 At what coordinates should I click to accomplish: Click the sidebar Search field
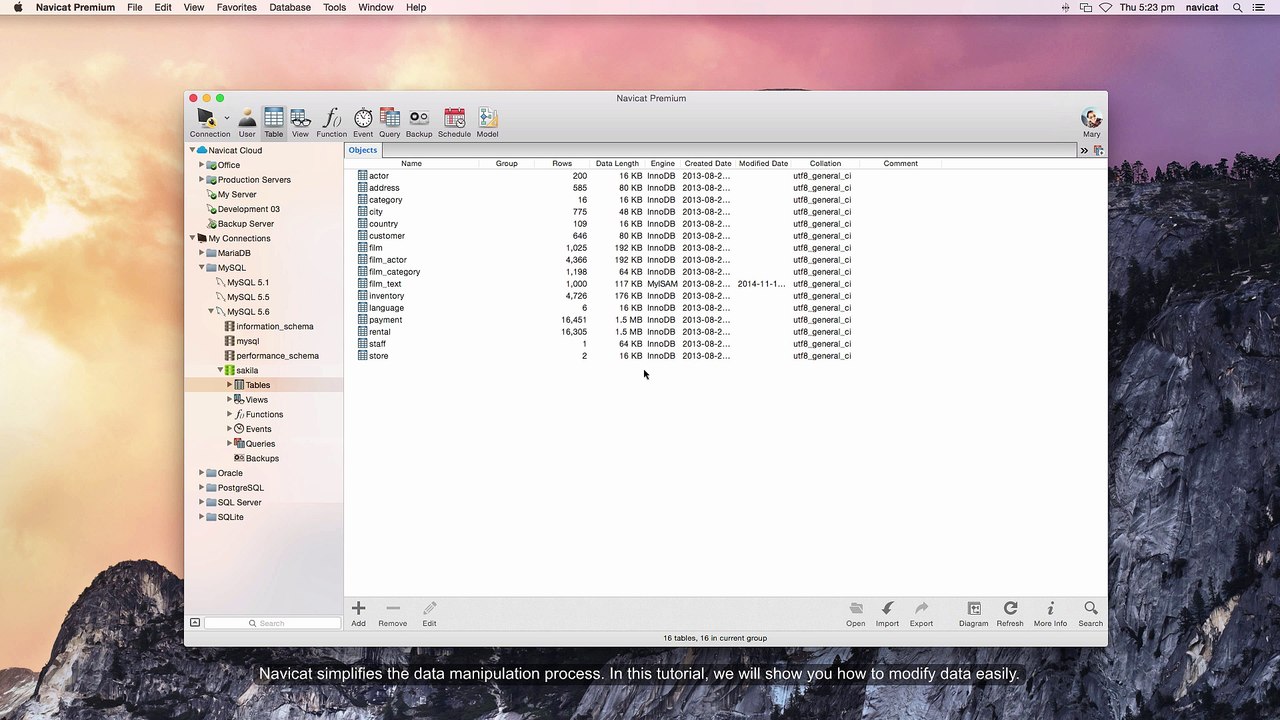tap(272, 623)
